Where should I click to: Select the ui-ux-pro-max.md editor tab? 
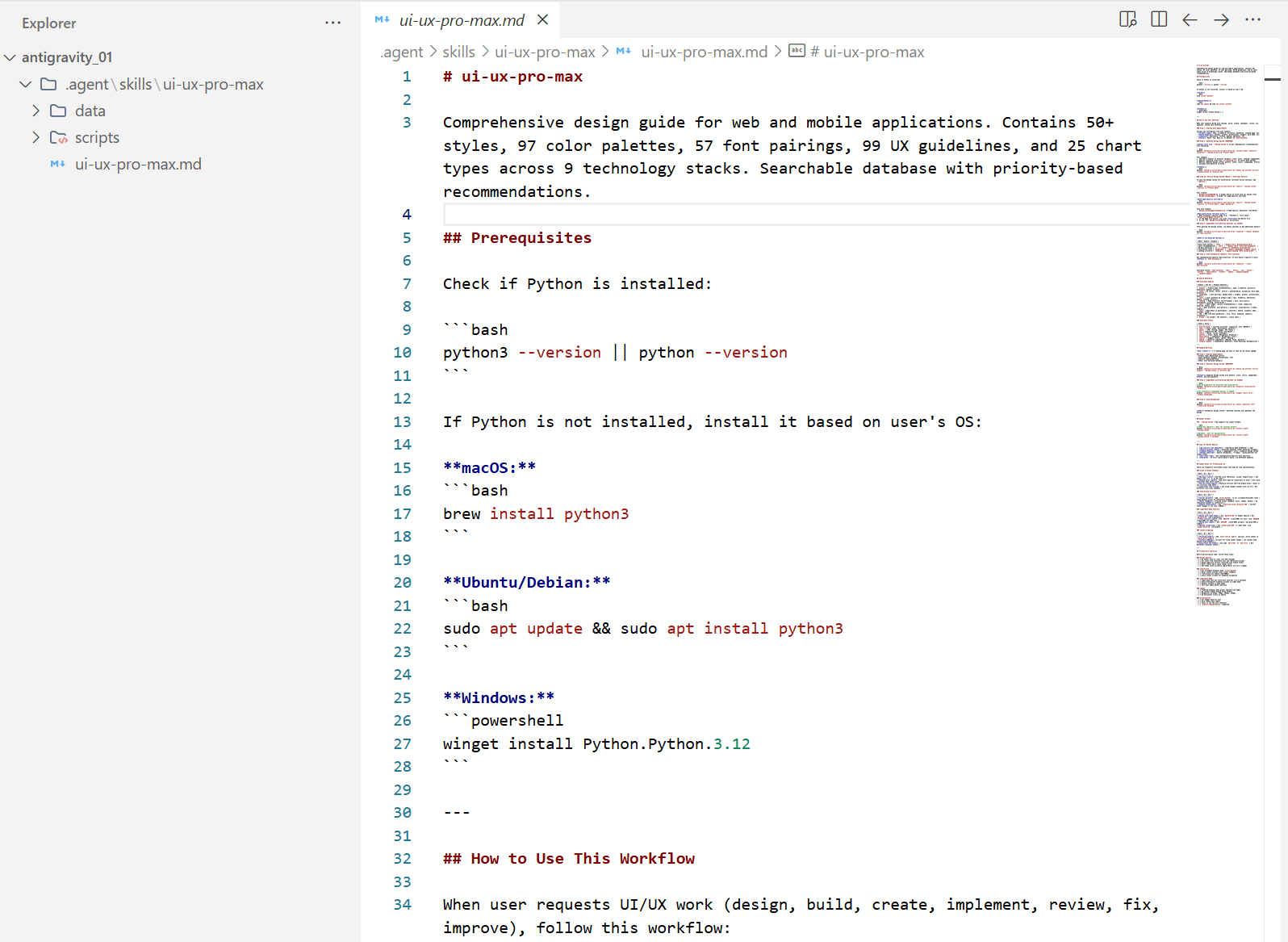[461, 20]
